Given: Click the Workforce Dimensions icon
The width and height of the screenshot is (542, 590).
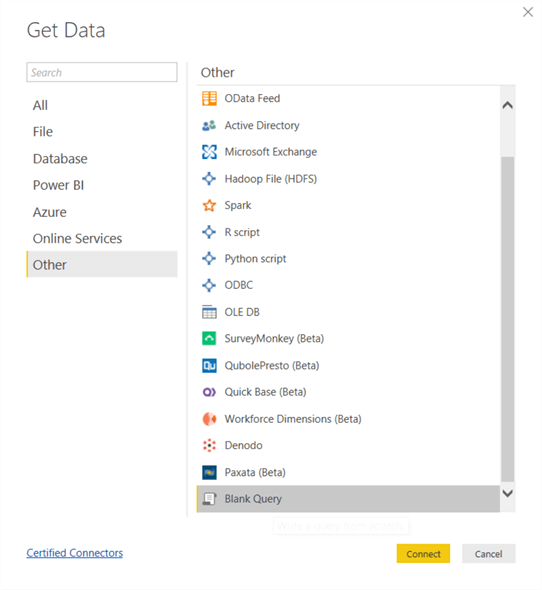Looking at the screenshot, I should [x=209, y=419].
